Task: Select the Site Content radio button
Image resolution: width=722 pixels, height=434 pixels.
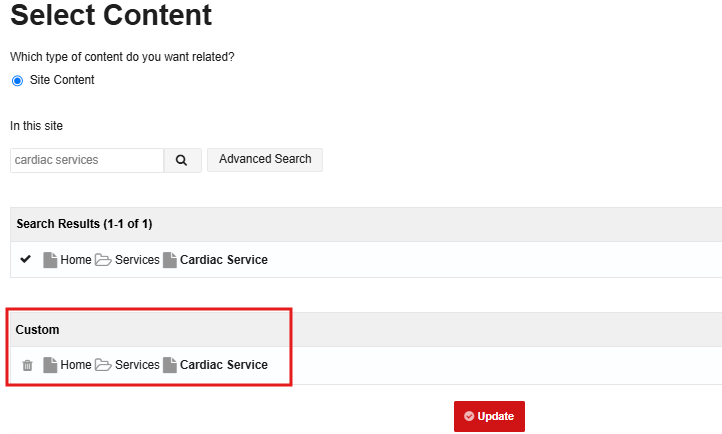Action: coord(17,81)
